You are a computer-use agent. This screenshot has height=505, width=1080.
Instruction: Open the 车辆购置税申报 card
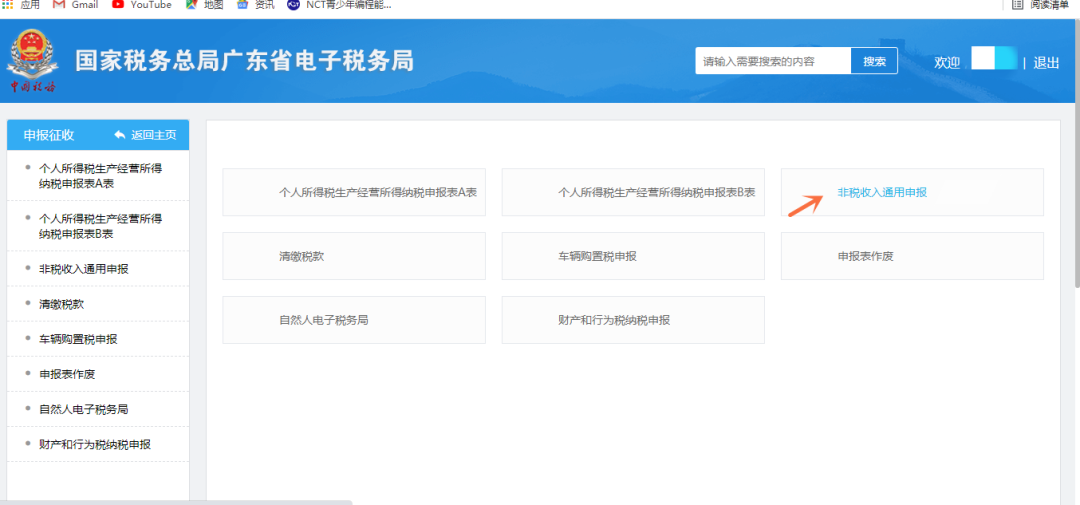click(x=633, y=256)
